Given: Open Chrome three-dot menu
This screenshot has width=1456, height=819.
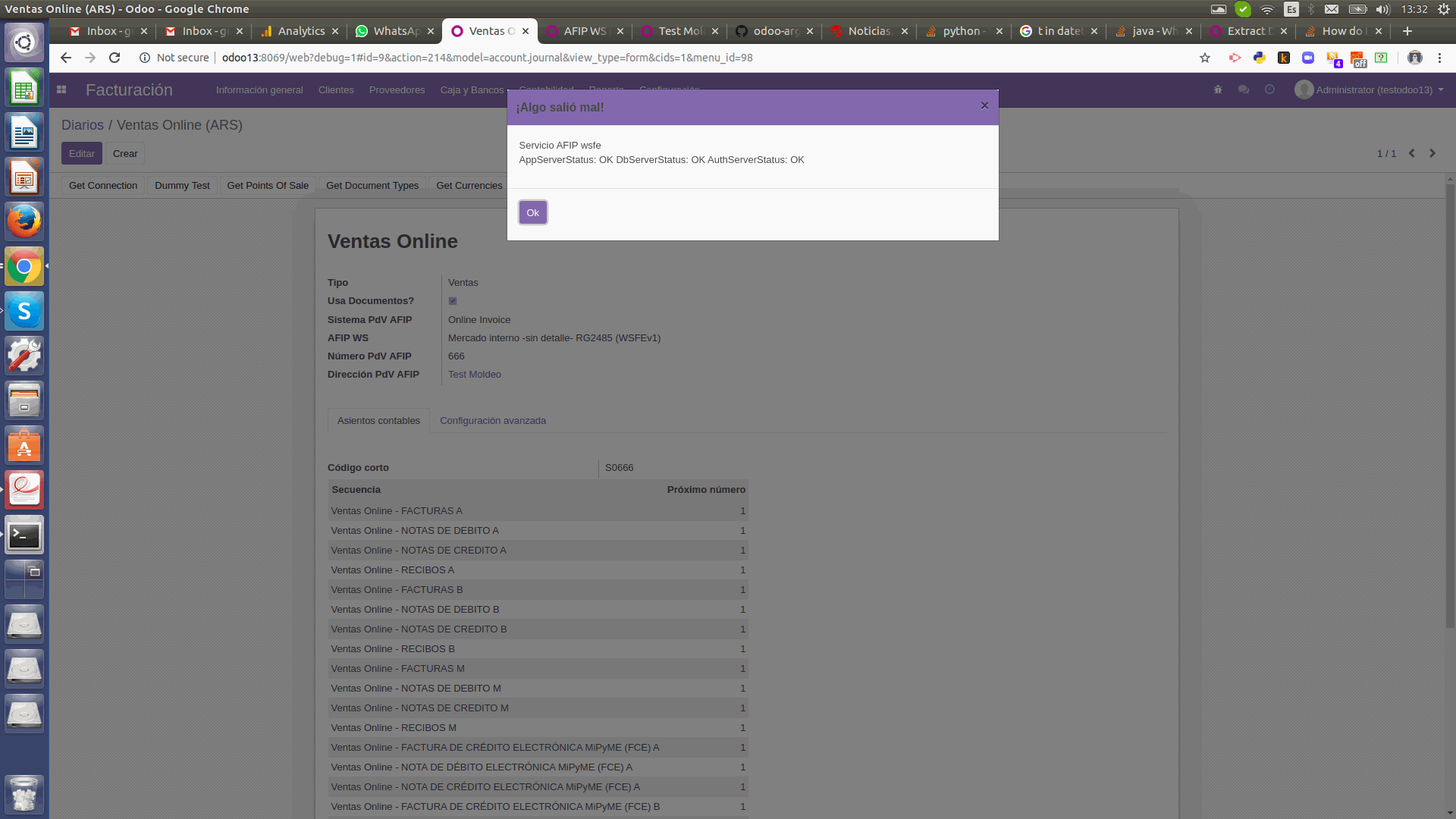Looking at the screenshot, I should click(1439, 58).
